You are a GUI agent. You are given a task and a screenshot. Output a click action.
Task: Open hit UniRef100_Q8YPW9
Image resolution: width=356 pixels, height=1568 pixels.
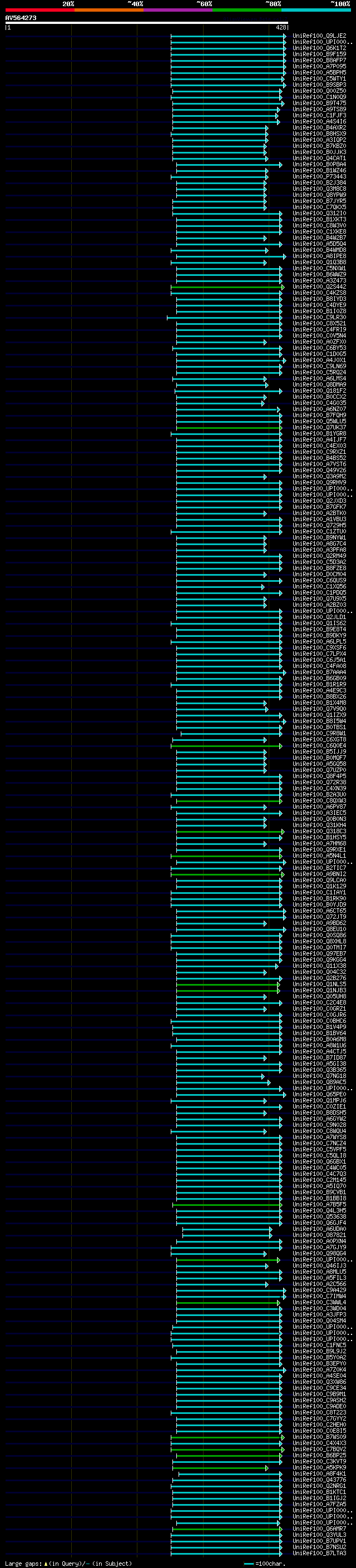319,195
